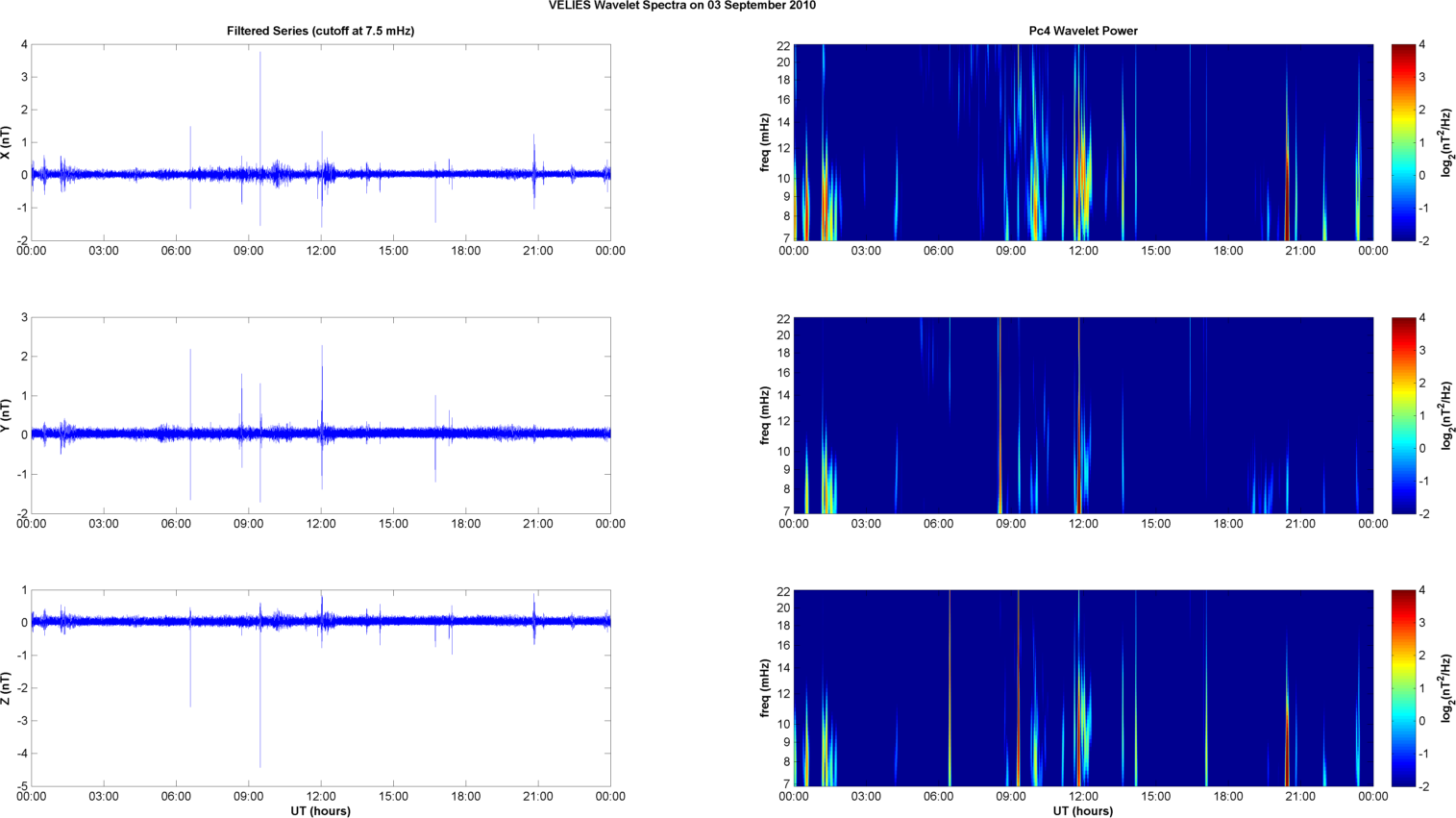Click the X (nT) axis label

(x=7, y=142)
